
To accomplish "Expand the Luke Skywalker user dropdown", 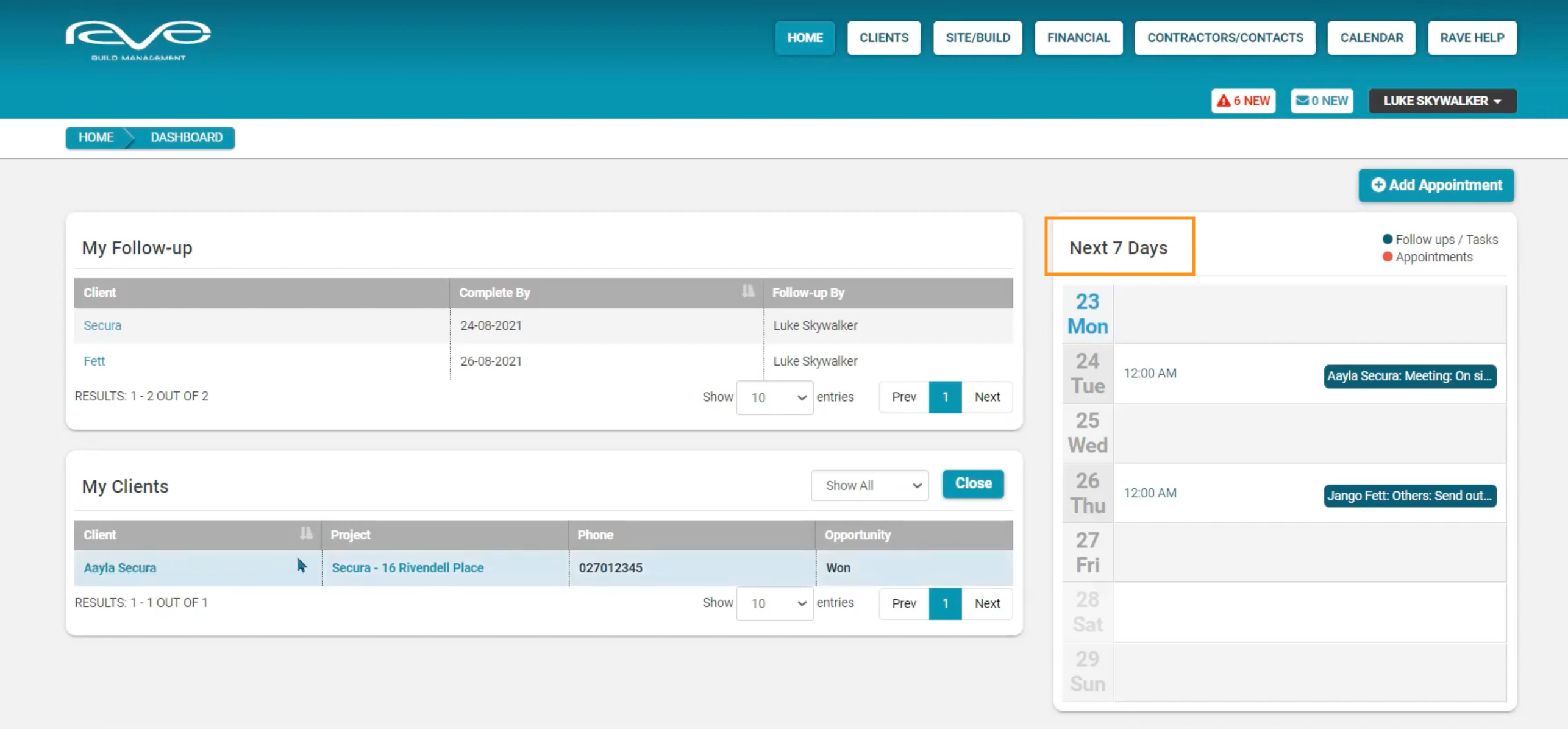I will [1442, 101].
